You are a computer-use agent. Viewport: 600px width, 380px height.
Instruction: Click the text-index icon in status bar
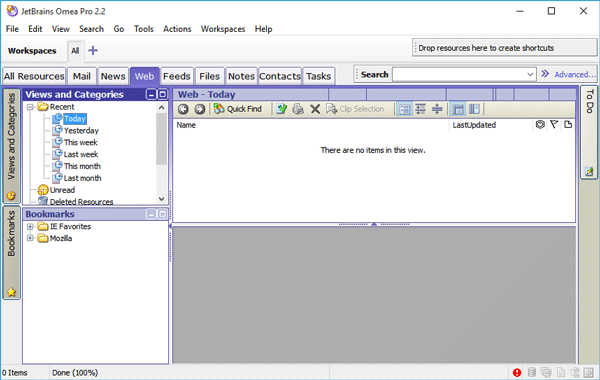click(575, 372)
